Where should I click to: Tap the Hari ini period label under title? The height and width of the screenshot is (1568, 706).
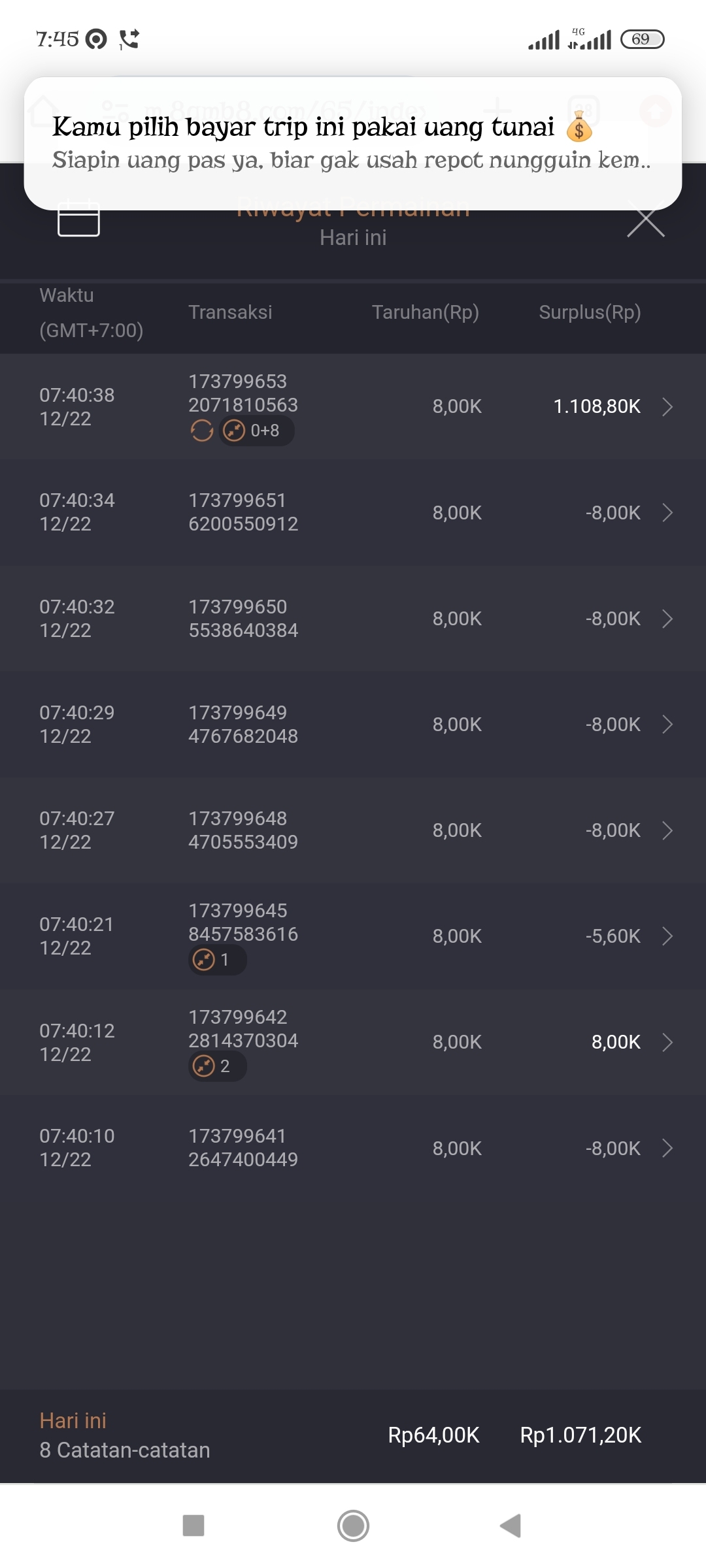pos(353,238)
